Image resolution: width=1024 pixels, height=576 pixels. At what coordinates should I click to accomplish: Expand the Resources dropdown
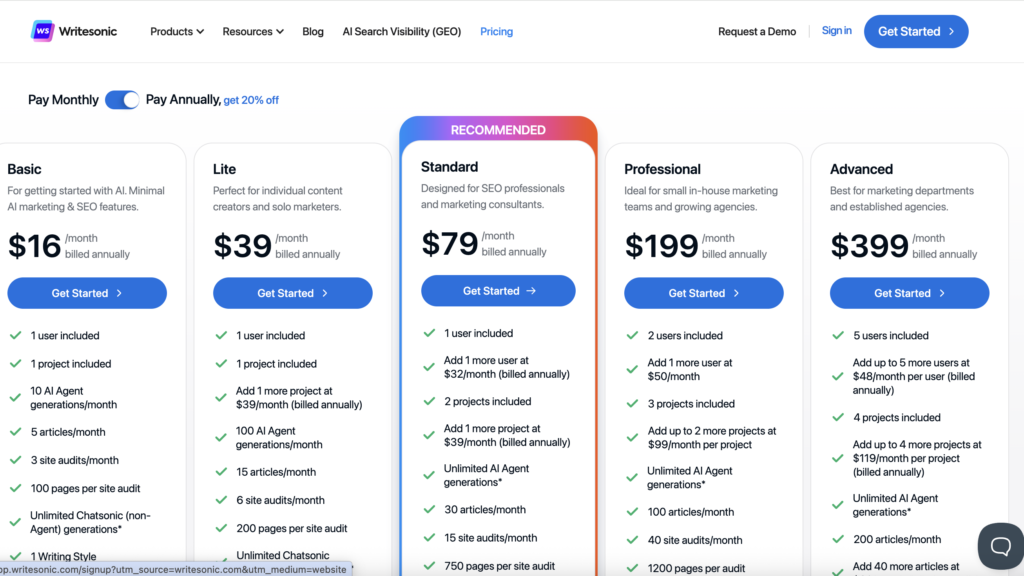tap(252, 31)
